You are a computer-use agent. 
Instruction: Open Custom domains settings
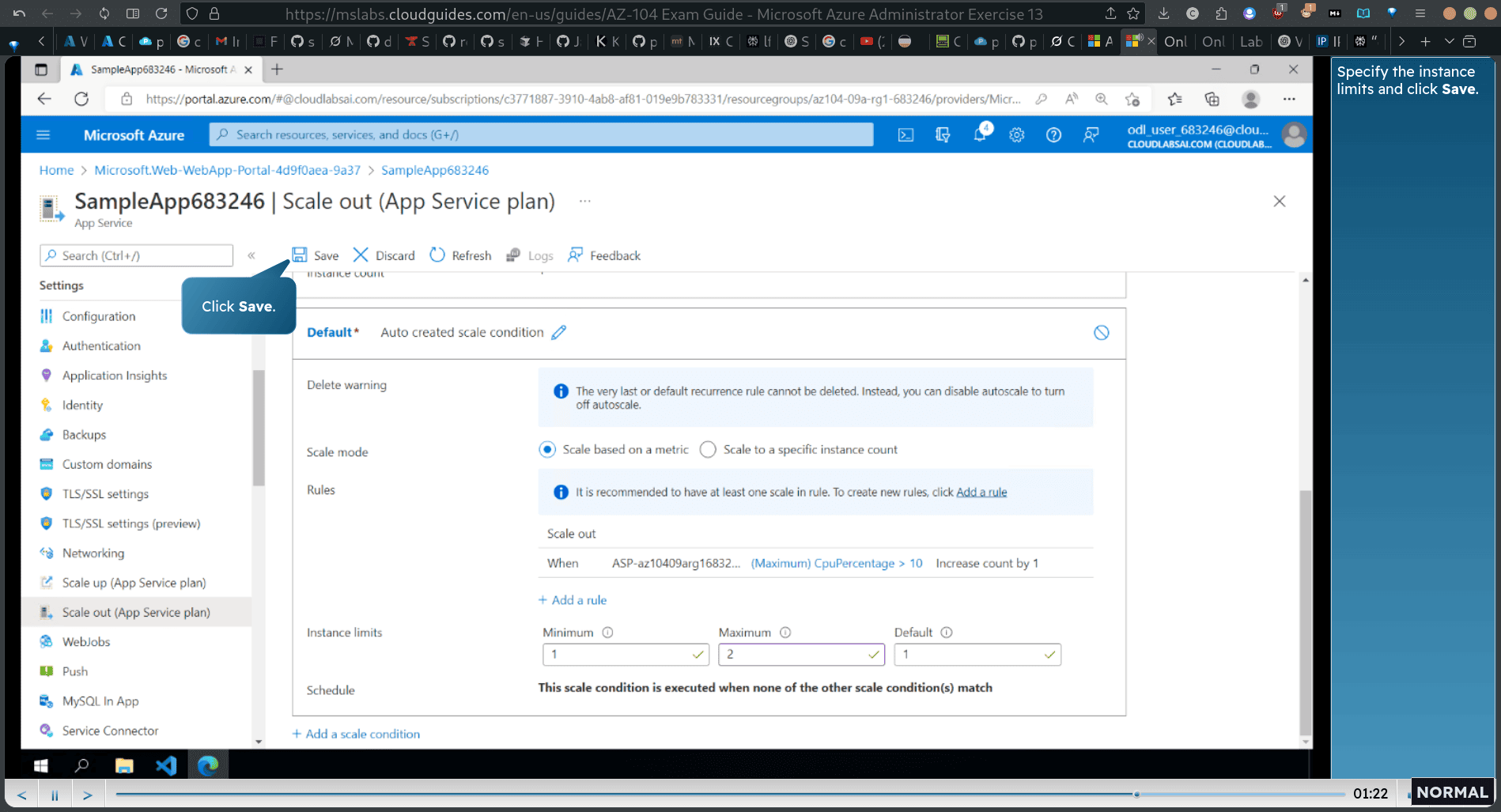(107, 464)
